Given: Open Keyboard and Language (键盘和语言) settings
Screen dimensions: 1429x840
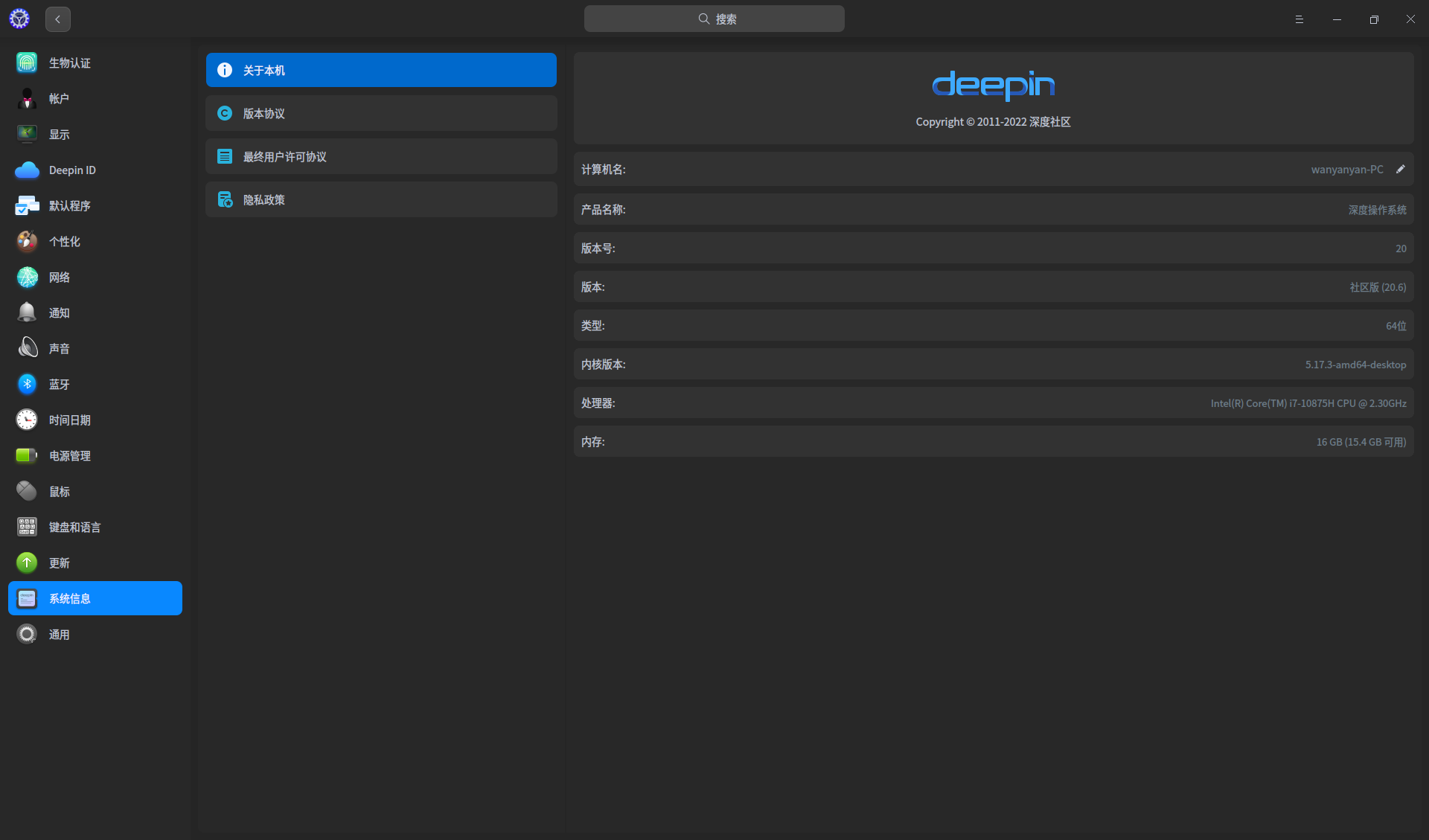Looking at the screenshot, I should [74, 528].
